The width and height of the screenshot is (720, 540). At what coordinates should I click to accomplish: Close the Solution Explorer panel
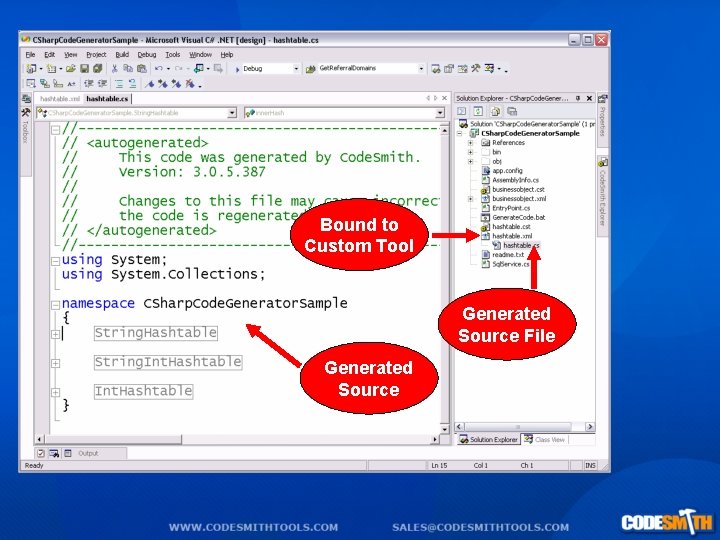(x=590, y=98)
